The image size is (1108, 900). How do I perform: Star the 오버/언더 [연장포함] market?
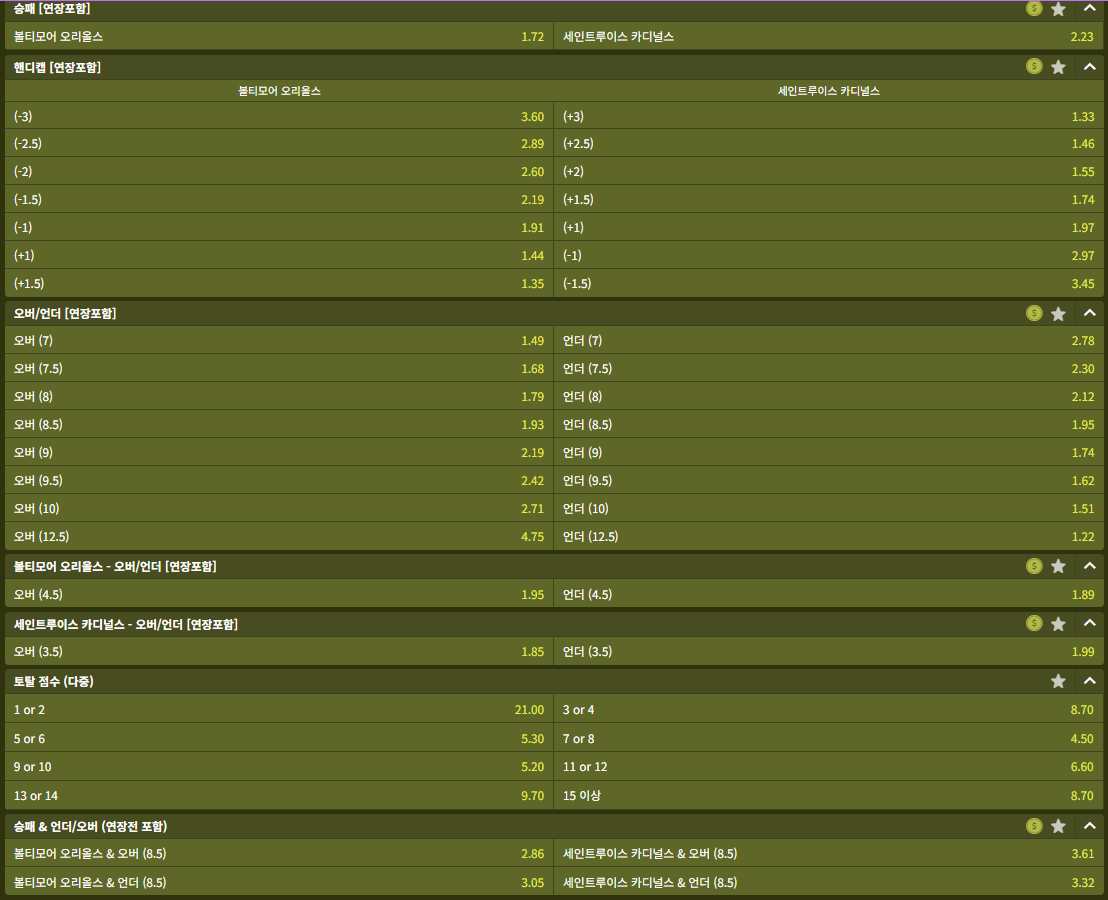pyautogui.click(x=1058, y=314)
